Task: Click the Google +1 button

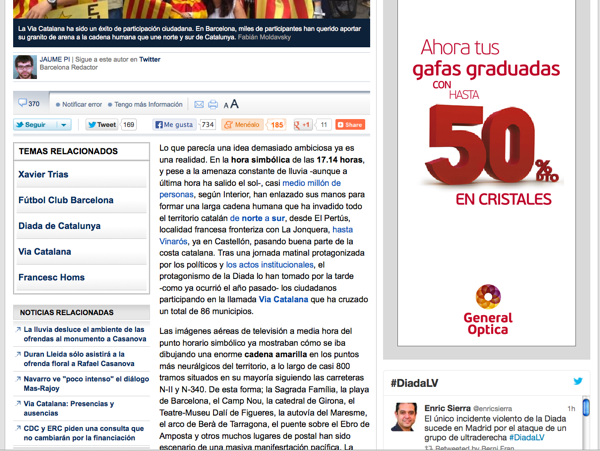Action: pyautogui.click(x=303, y=125)
